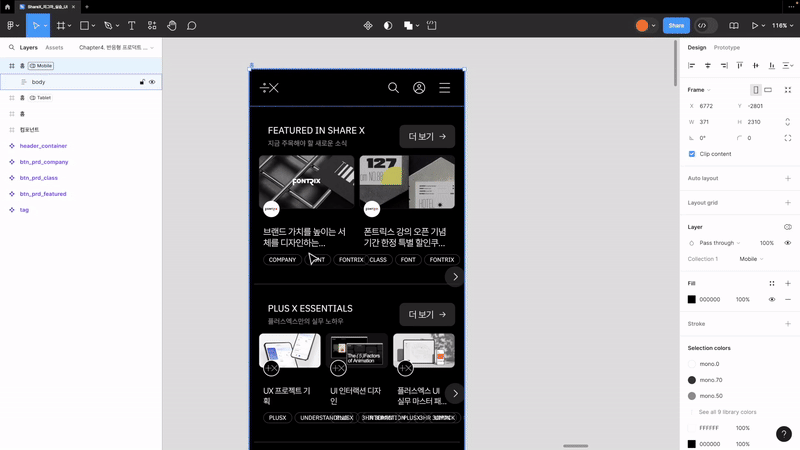The width and height of the screenshot is (800, 450).
Task: Select the Text tool in toolbar
Action: coord(132,26)
